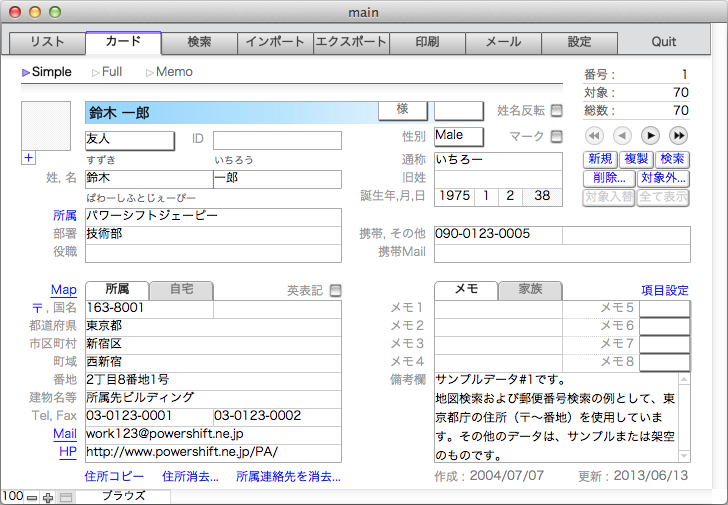728x505 pixels.
Task: Toggle the マーク checkbox
Action: tap(557, 136)
